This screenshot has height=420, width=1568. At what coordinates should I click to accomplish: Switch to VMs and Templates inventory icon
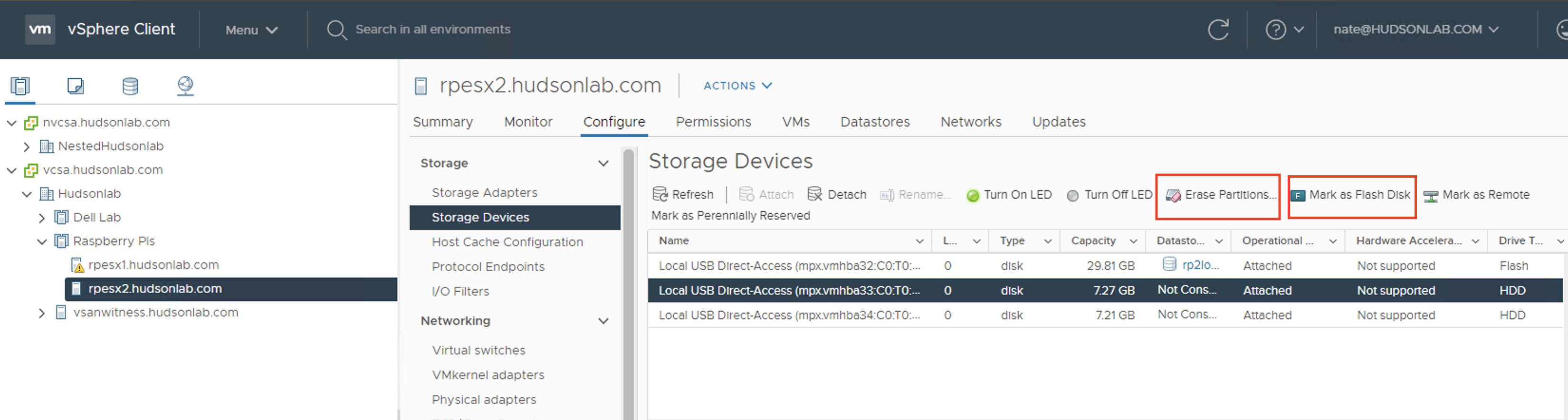[76, 86]
